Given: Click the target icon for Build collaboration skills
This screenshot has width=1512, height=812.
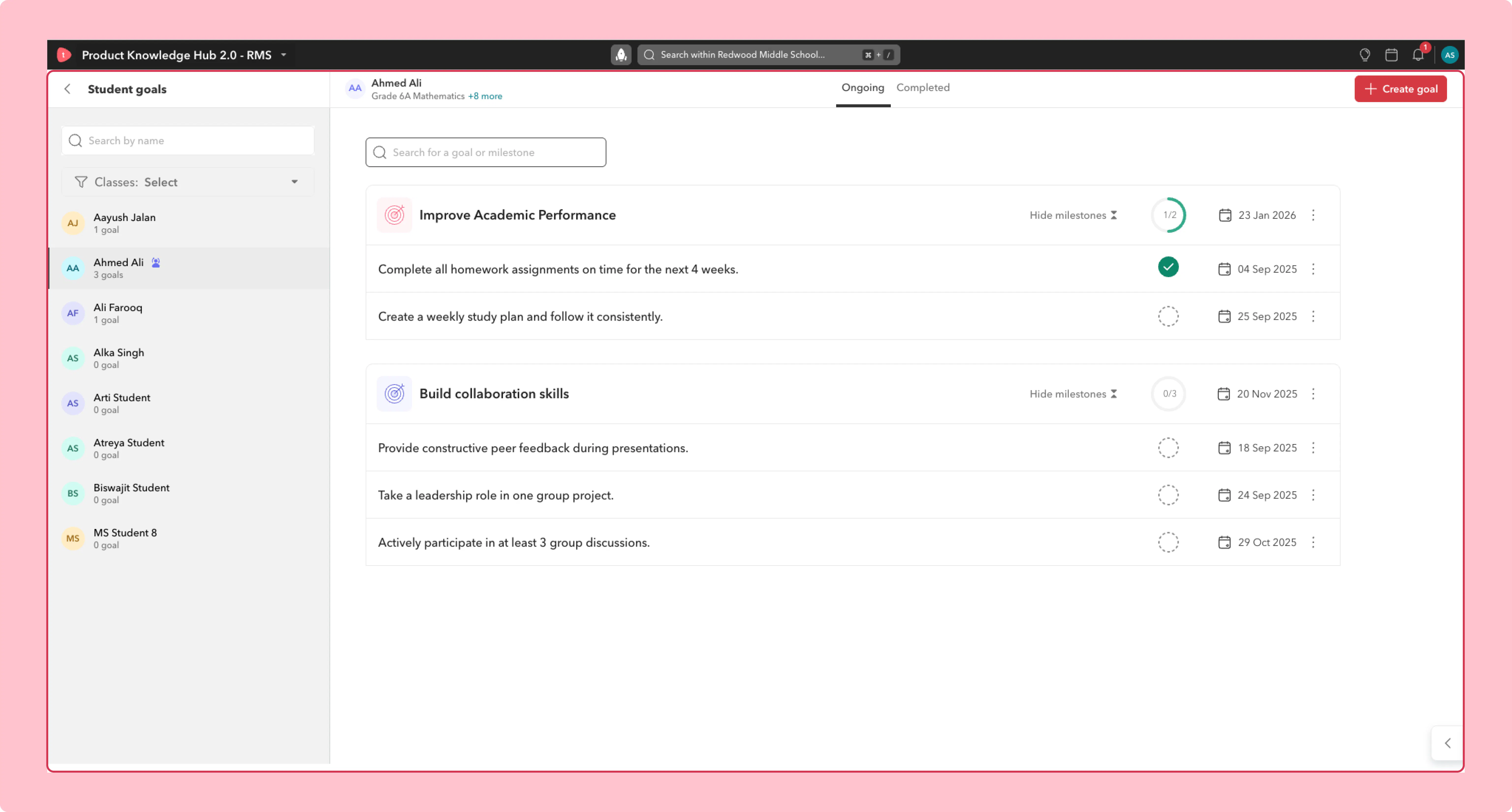Looking at the screenshot, I should (394, 394).
